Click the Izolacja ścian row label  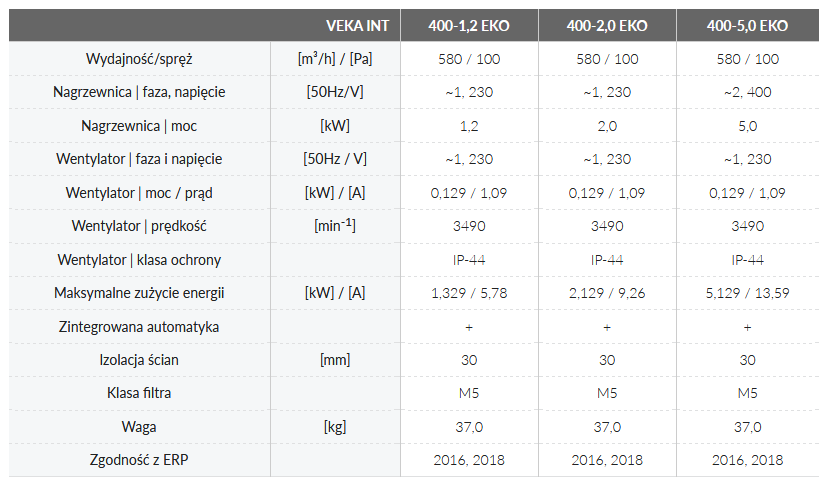pos(139,360)
